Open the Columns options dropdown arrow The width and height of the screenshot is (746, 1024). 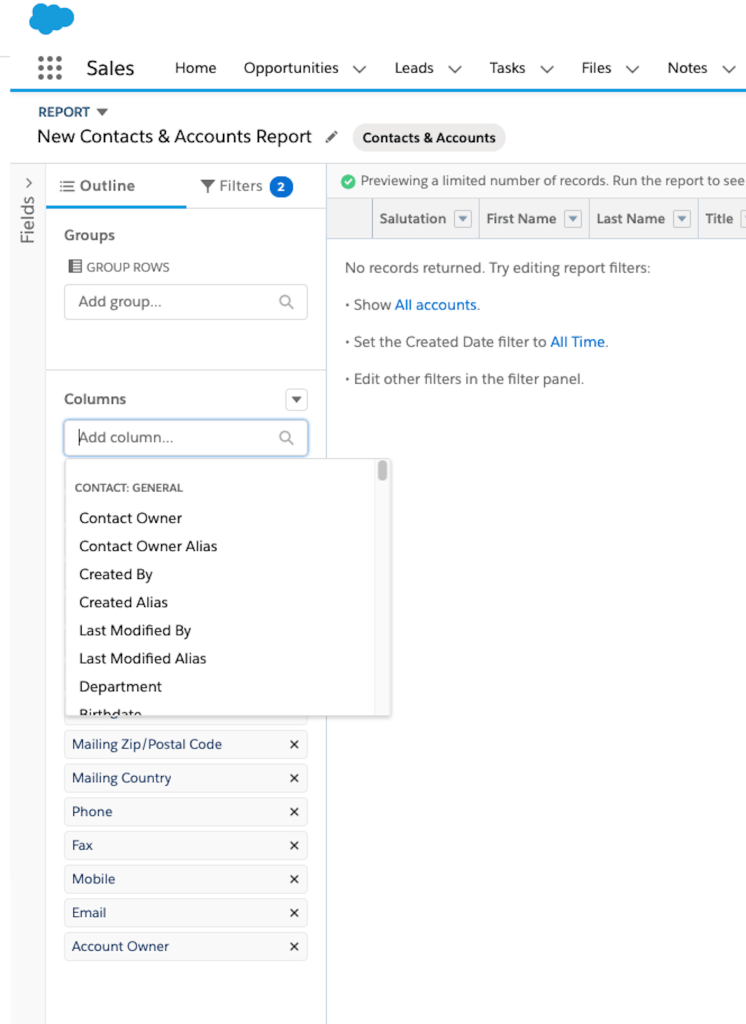coord(296,400)
